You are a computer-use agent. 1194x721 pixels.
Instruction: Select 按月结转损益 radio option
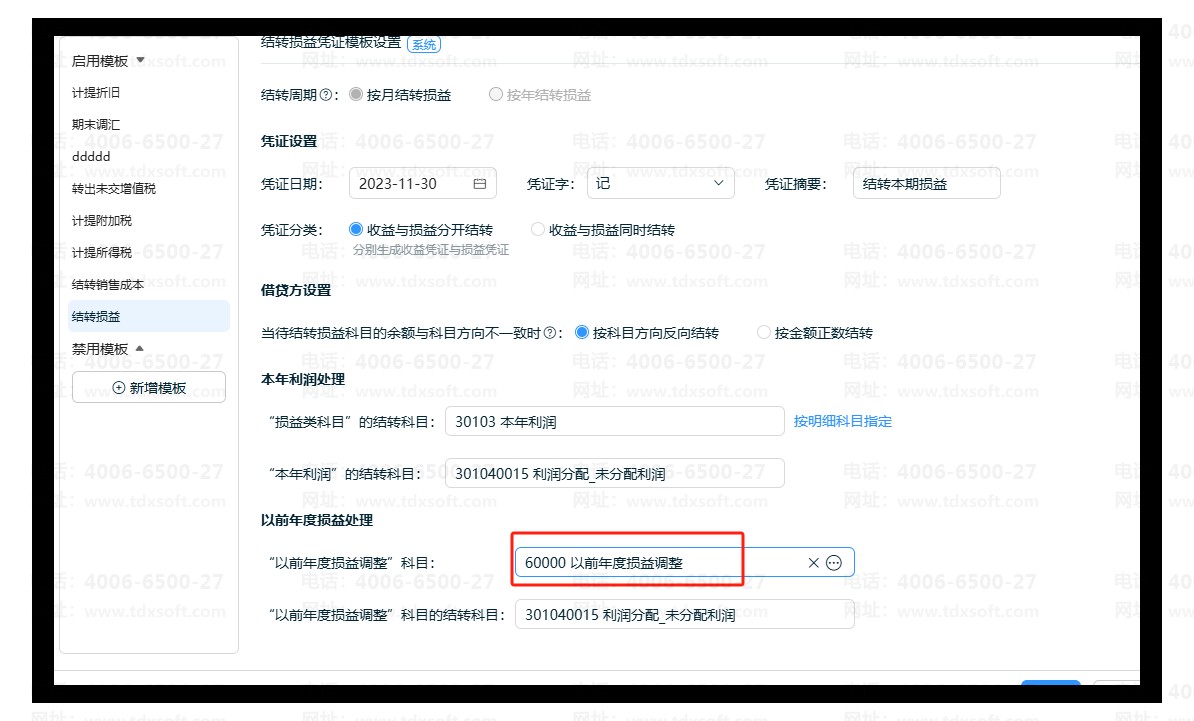356,95
